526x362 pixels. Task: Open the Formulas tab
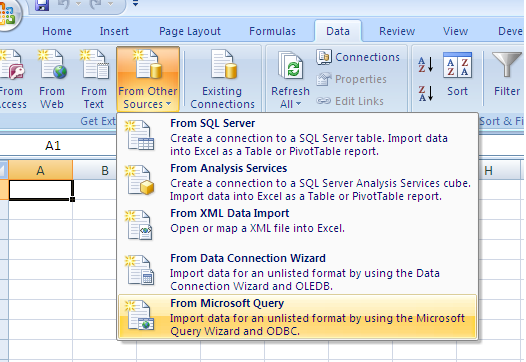coord(272,31)
